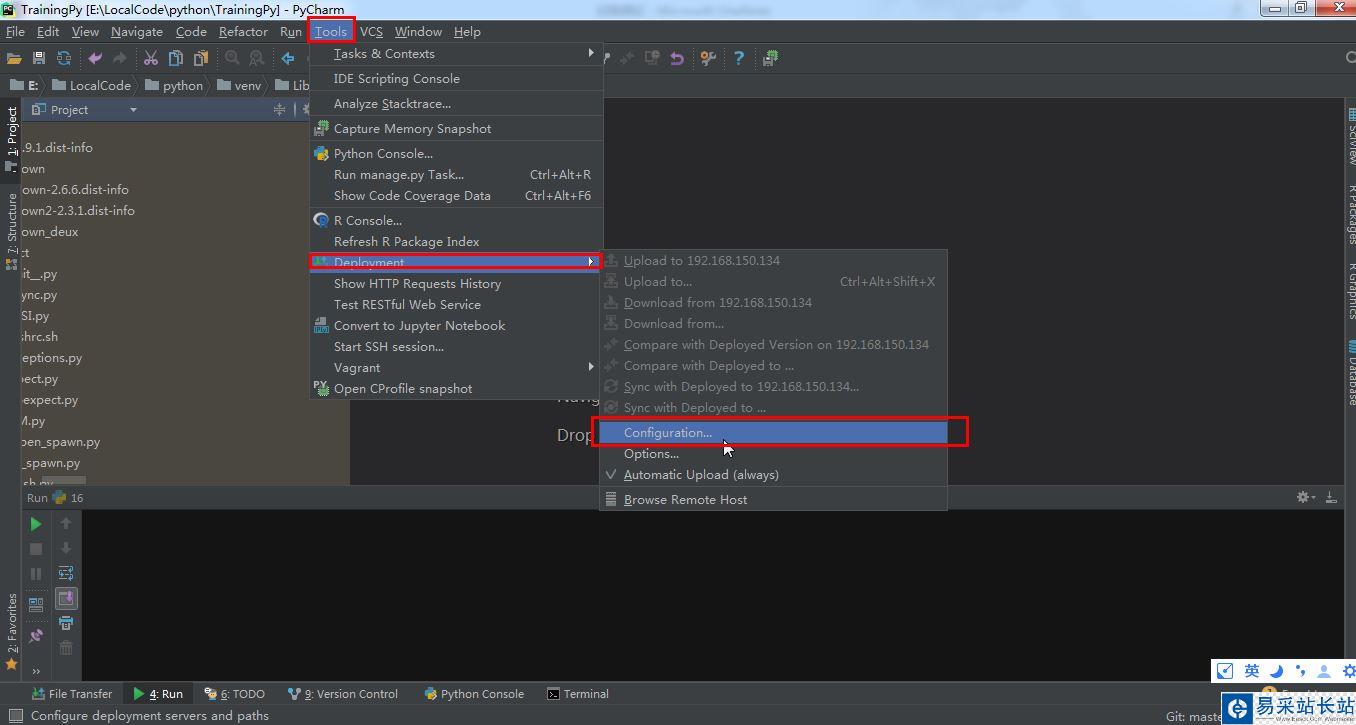Open the 9: Version Control tab
The image size is (1356, 725).
point(342,694)
